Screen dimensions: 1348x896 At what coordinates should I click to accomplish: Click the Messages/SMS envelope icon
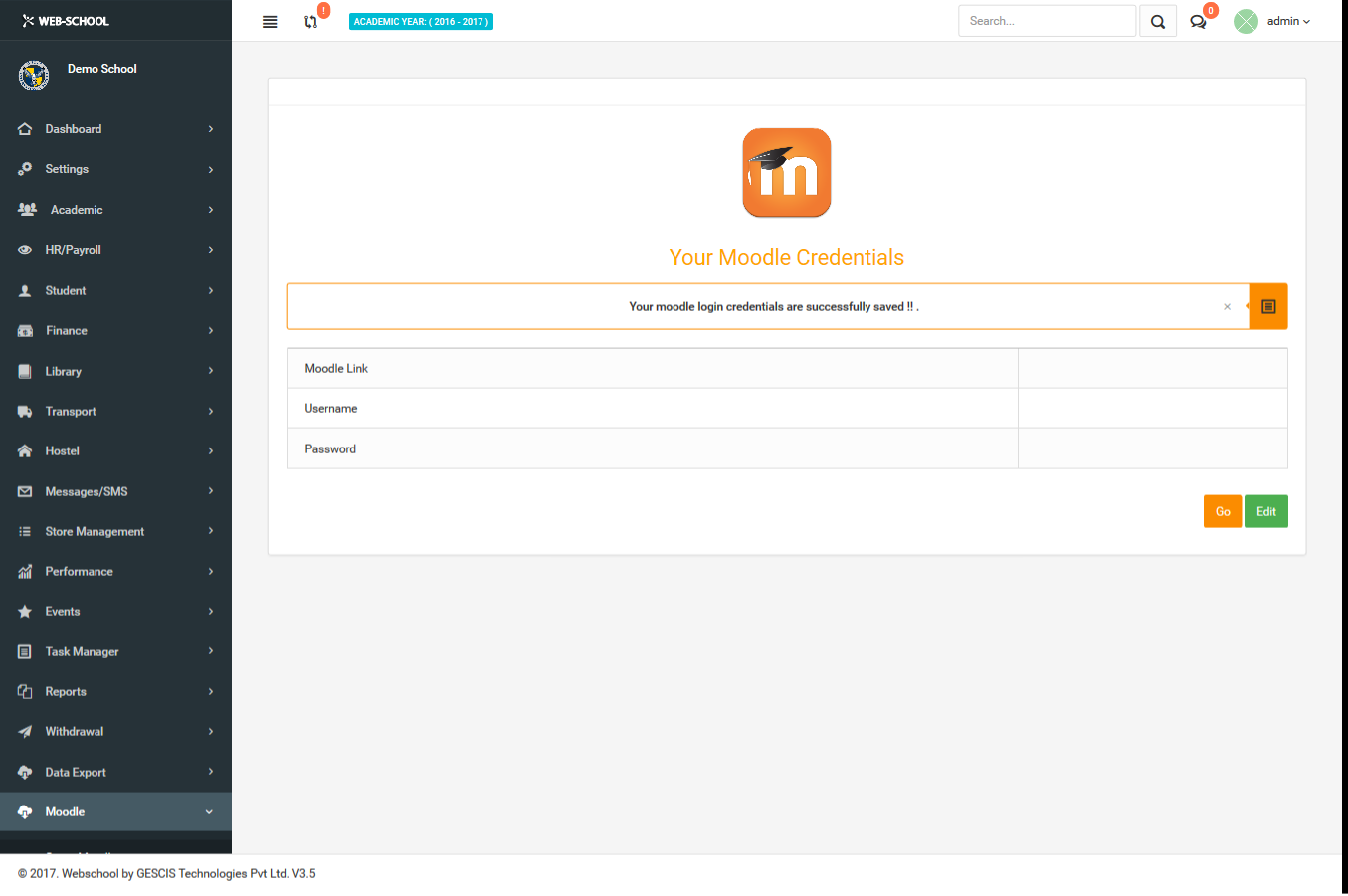[25, 492]
